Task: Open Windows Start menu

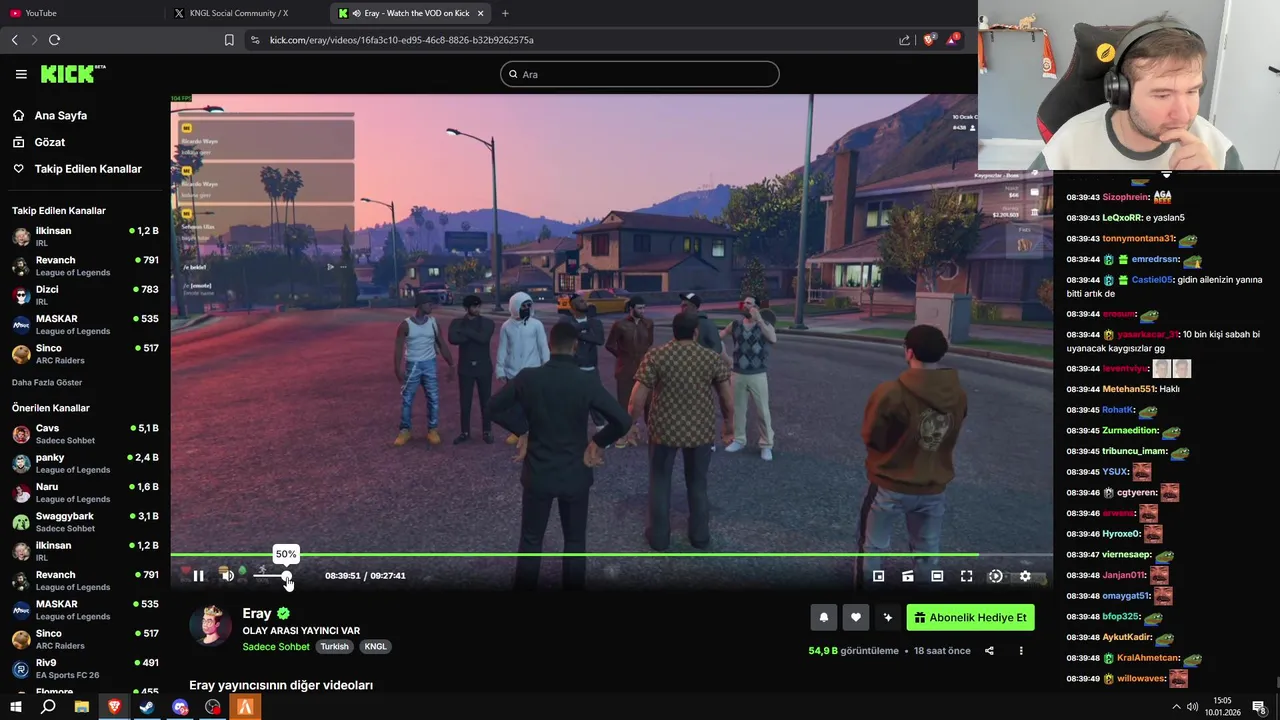Action: pyautogui.click(x=16, y=707)
